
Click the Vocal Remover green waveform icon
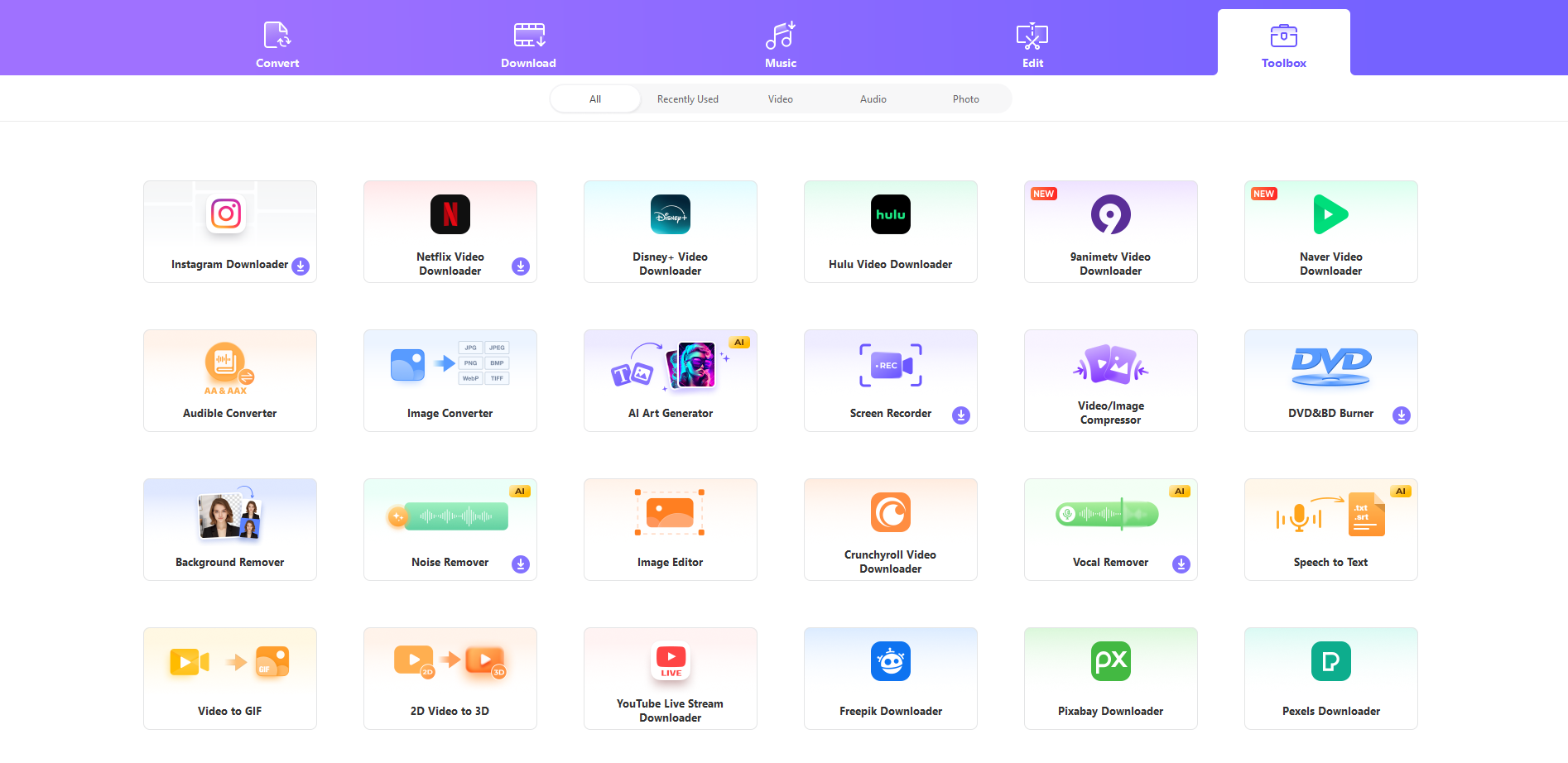pos(1107,514)
